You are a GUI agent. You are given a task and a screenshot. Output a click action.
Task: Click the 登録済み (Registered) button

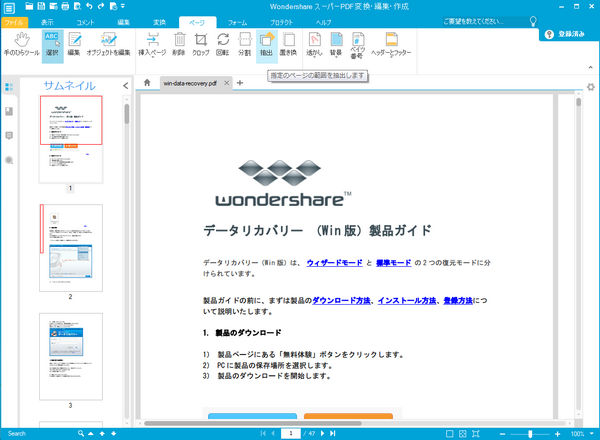click(x=565, y=34)
